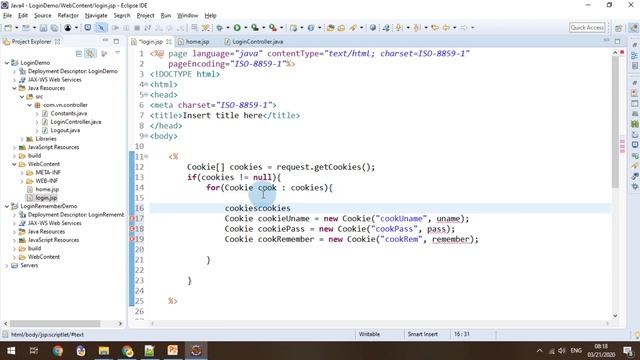Click the Writable status field

click(369, 334)
